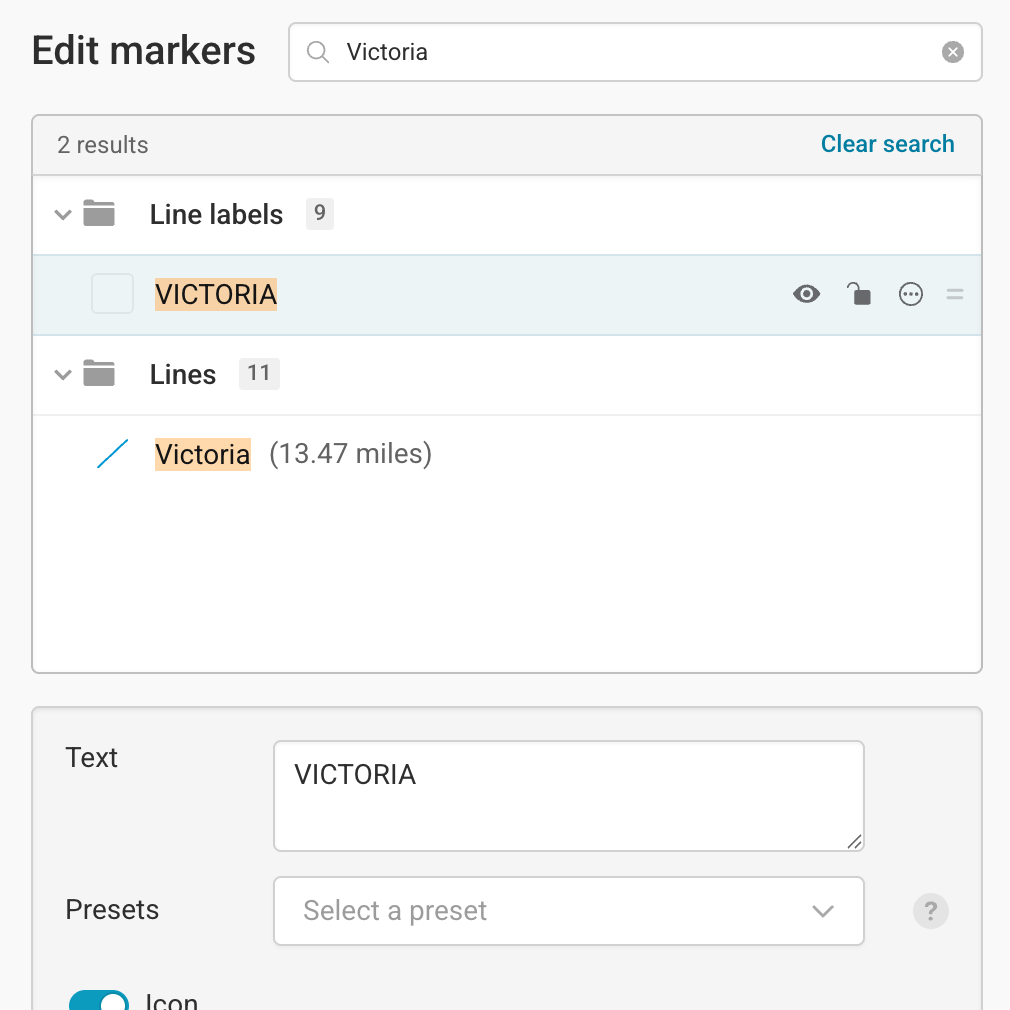
Task: Click the drag handle on the VICTORIA row
Action: [954, 294]
